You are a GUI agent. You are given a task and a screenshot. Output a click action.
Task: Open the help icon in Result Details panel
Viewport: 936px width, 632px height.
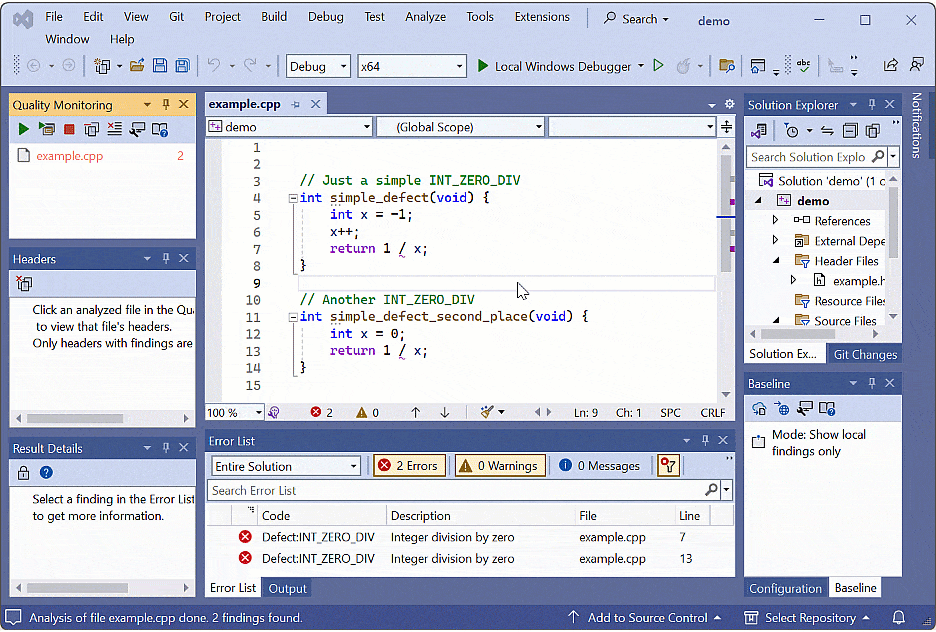pyautogui.click(x=46, y=473)
